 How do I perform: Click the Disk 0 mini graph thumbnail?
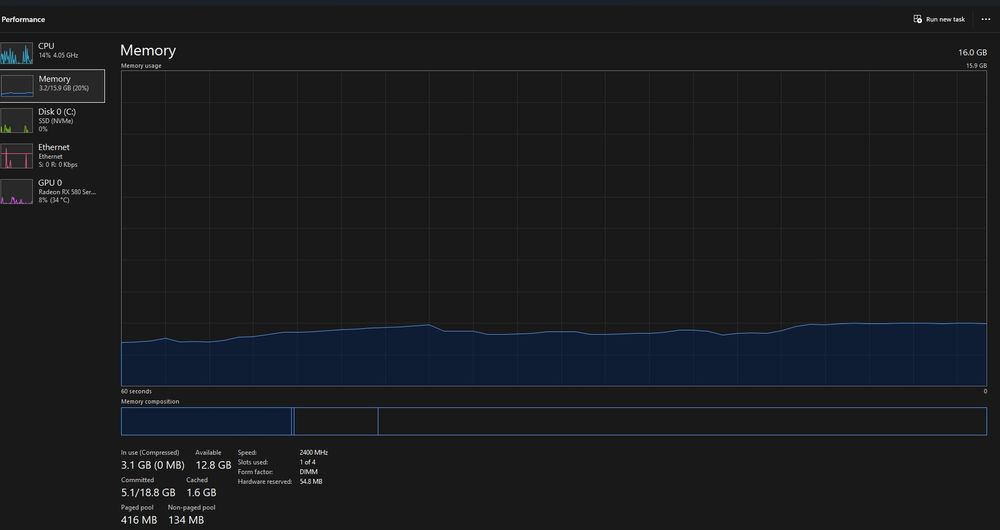16,121
